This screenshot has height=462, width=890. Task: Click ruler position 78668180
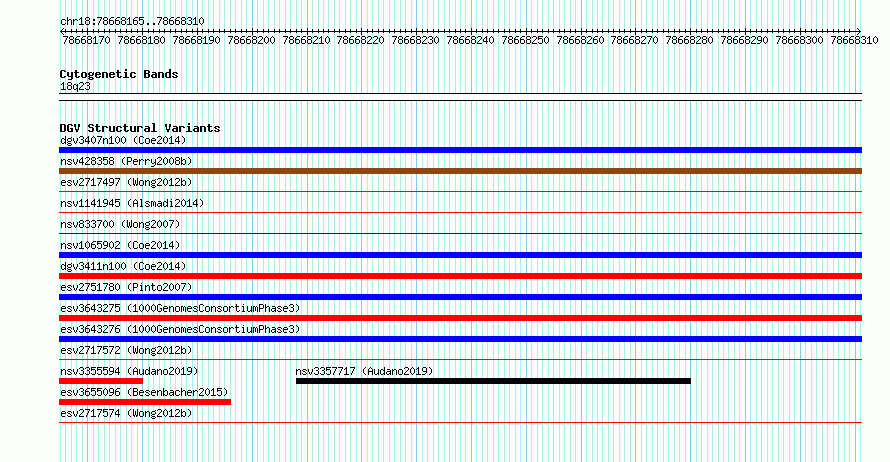[x=141, y=41]
